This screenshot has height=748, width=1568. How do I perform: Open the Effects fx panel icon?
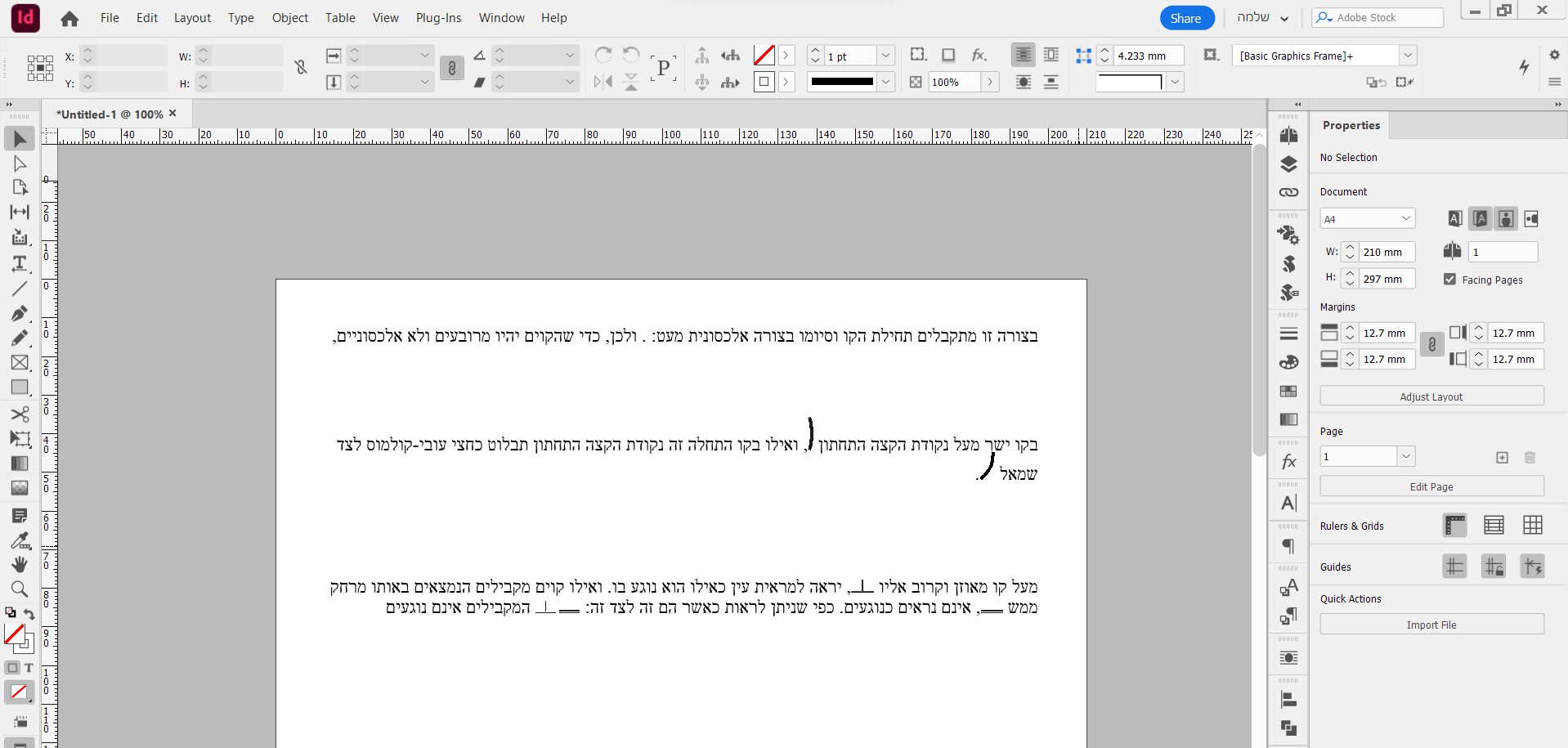point(1288,462)
